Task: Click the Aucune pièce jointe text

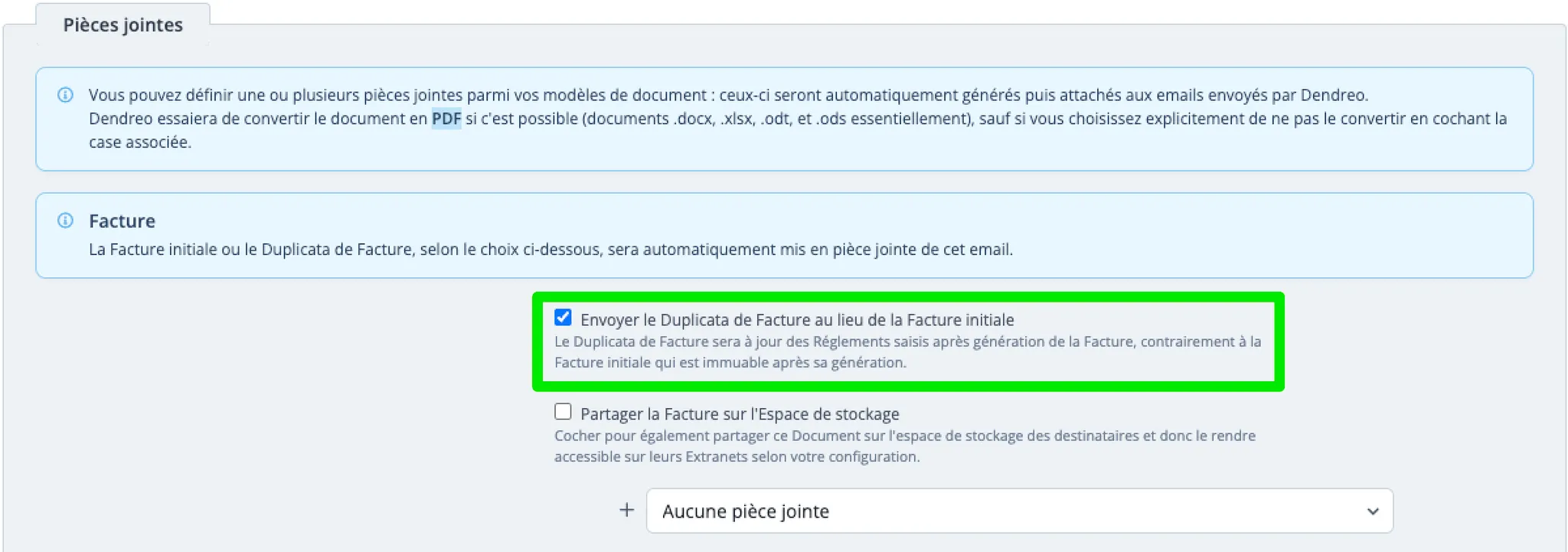Action: click(x=746, y=511)
